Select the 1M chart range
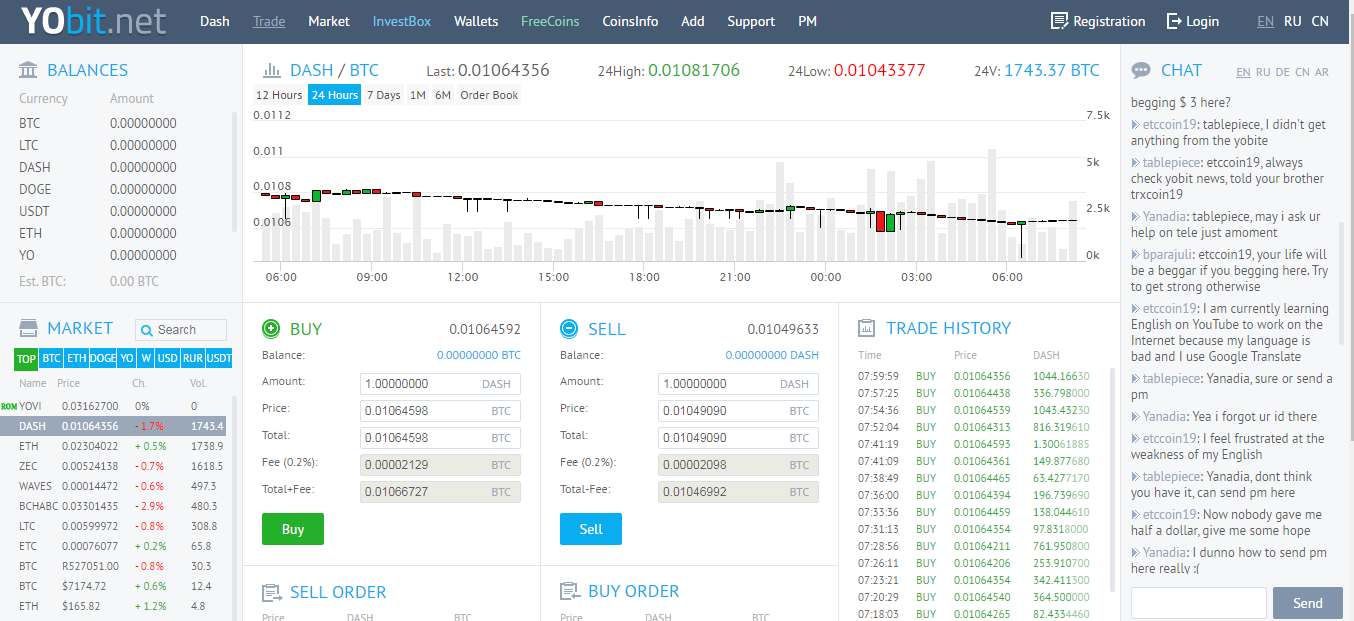Viewport: 1354px width, 621px height. click(417, 95)
